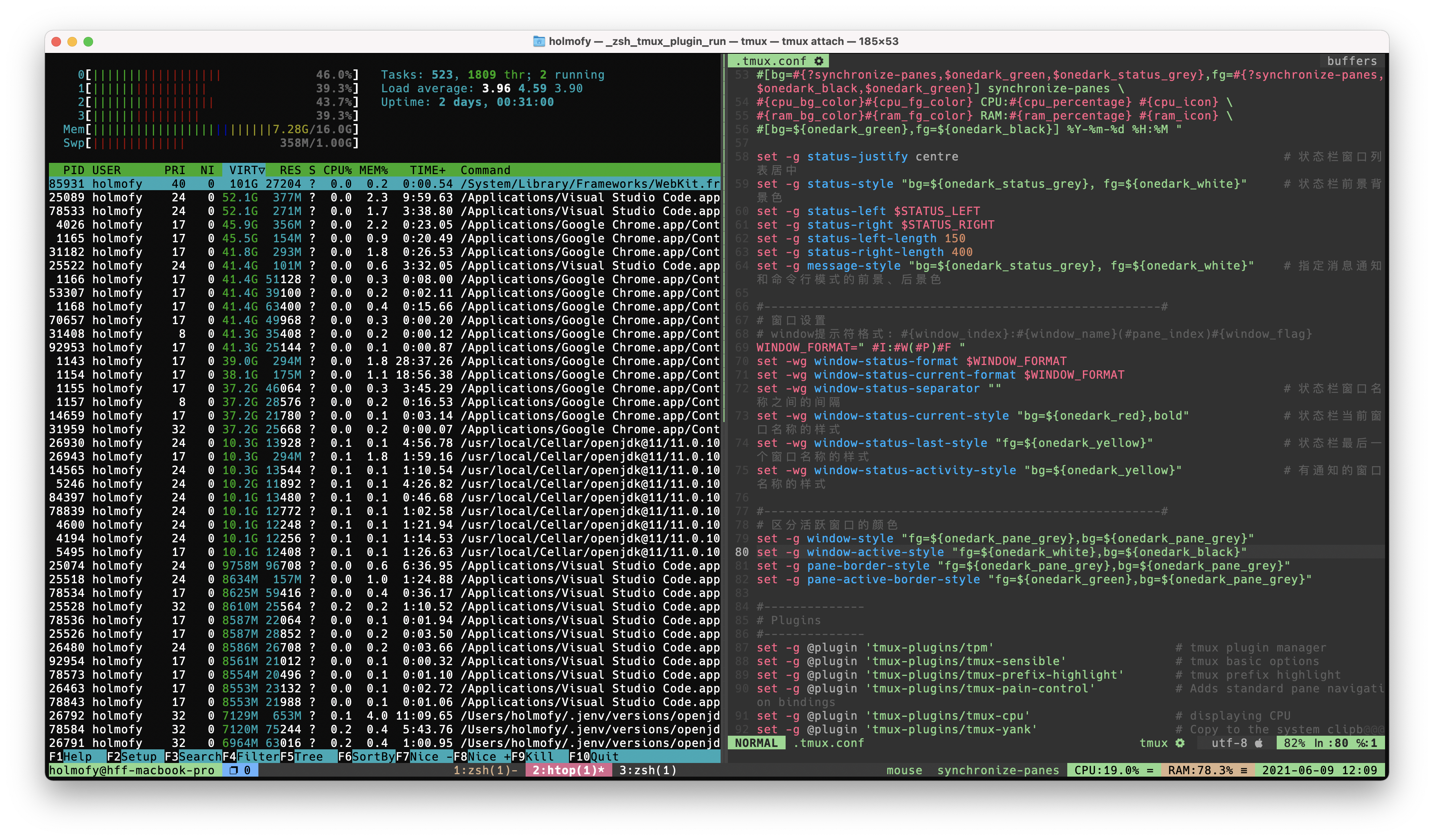
Task: Click the date 2021-06-09 12:09 segment
Action: coord(1320,770)
